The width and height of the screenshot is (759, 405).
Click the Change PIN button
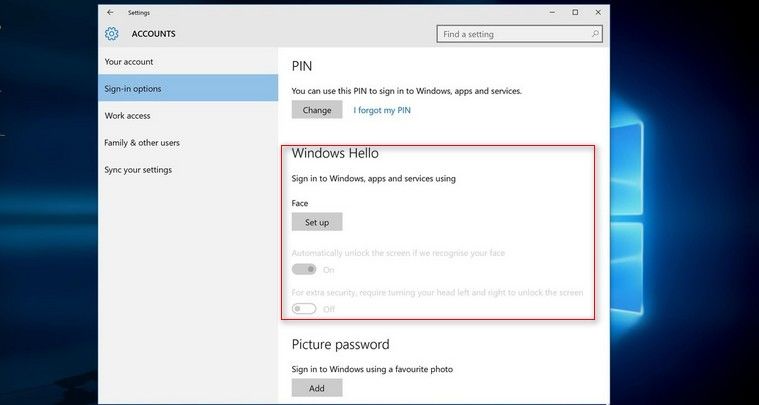click(x=317, y=110)
